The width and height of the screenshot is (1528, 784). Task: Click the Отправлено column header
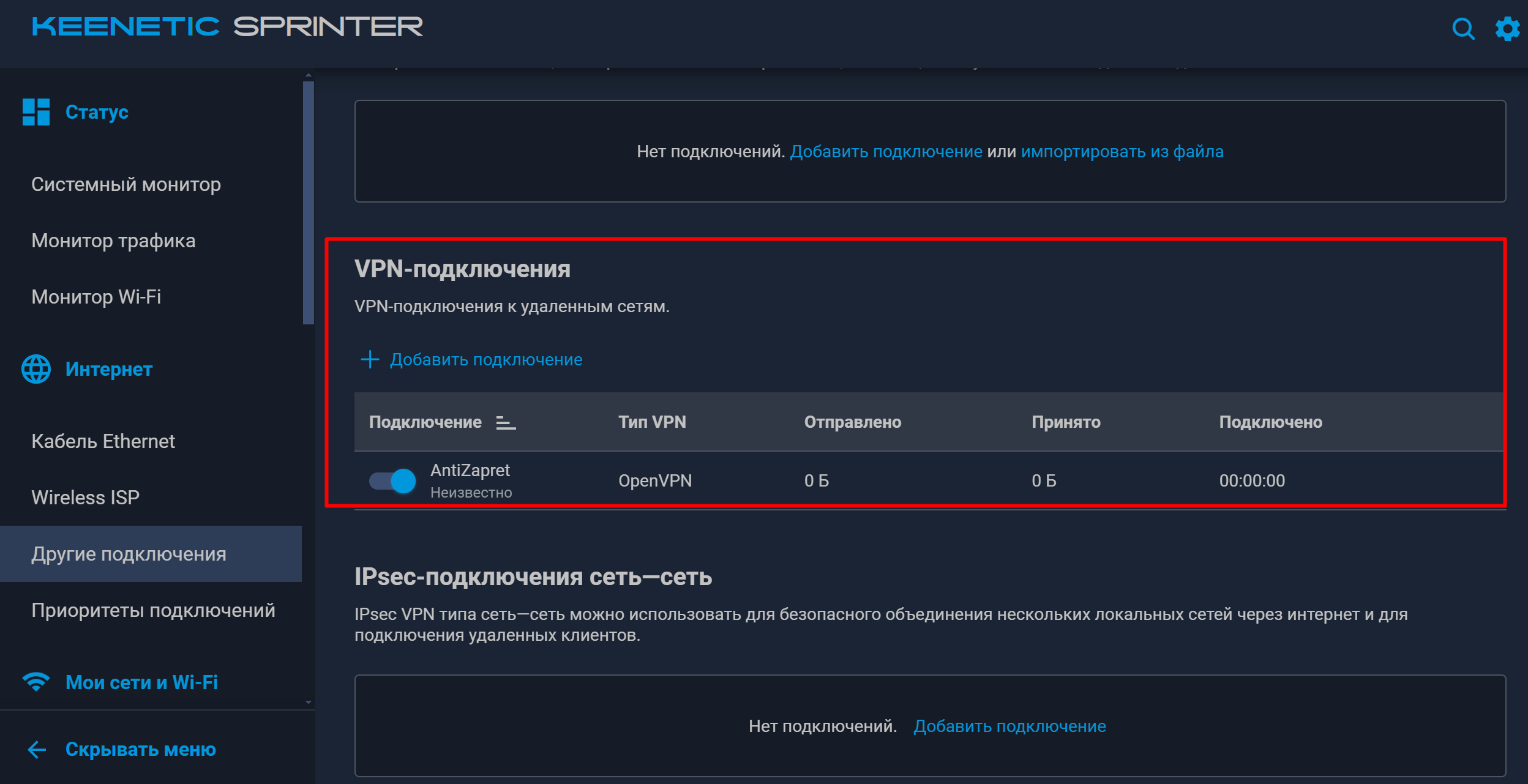pyautogui.click(x=853, y=422)
